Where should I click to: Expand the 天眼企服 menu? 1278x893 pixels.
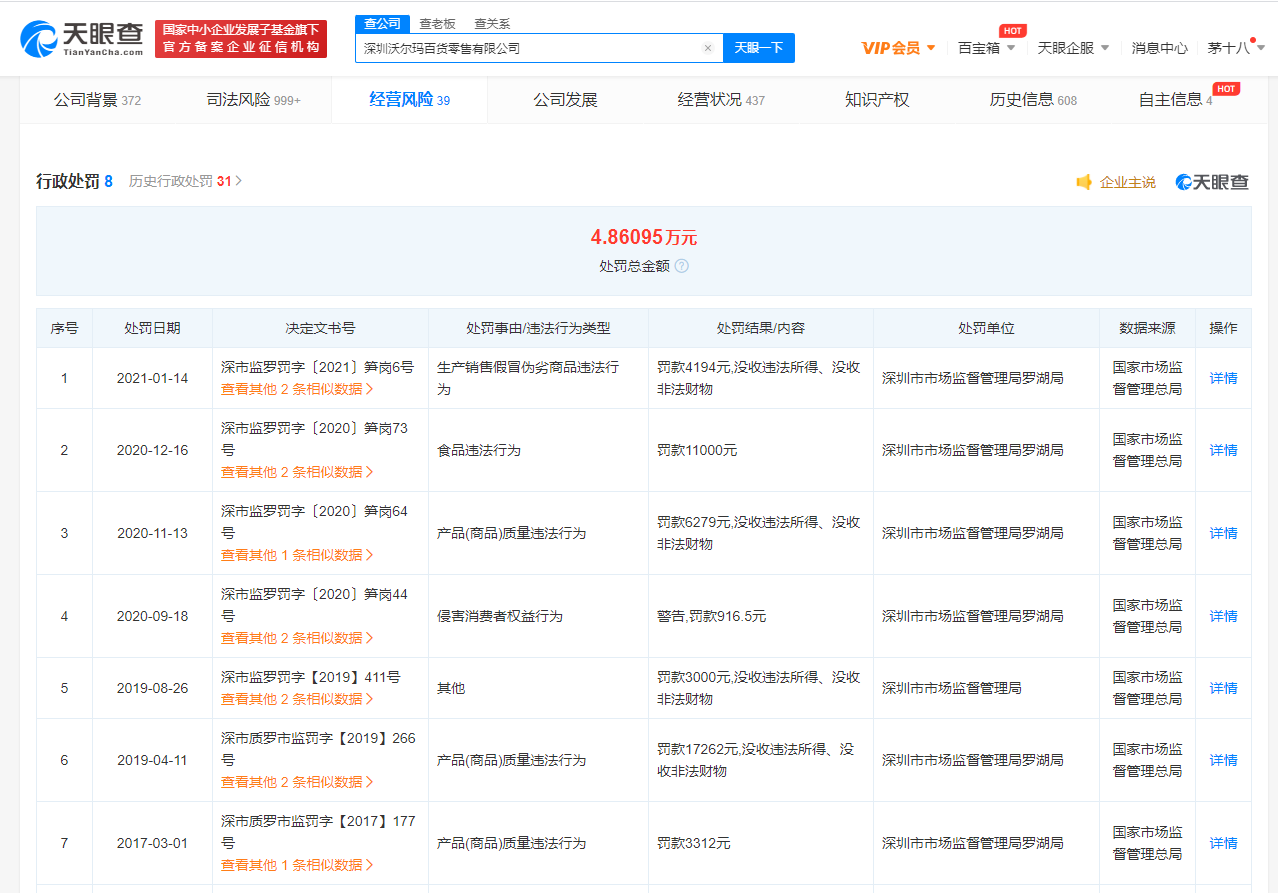[1073, 48]
